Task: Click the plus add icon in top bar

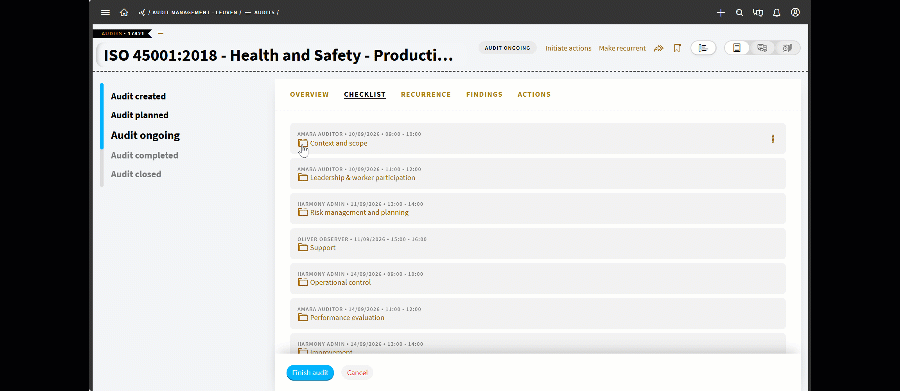Action: (721, 12)
